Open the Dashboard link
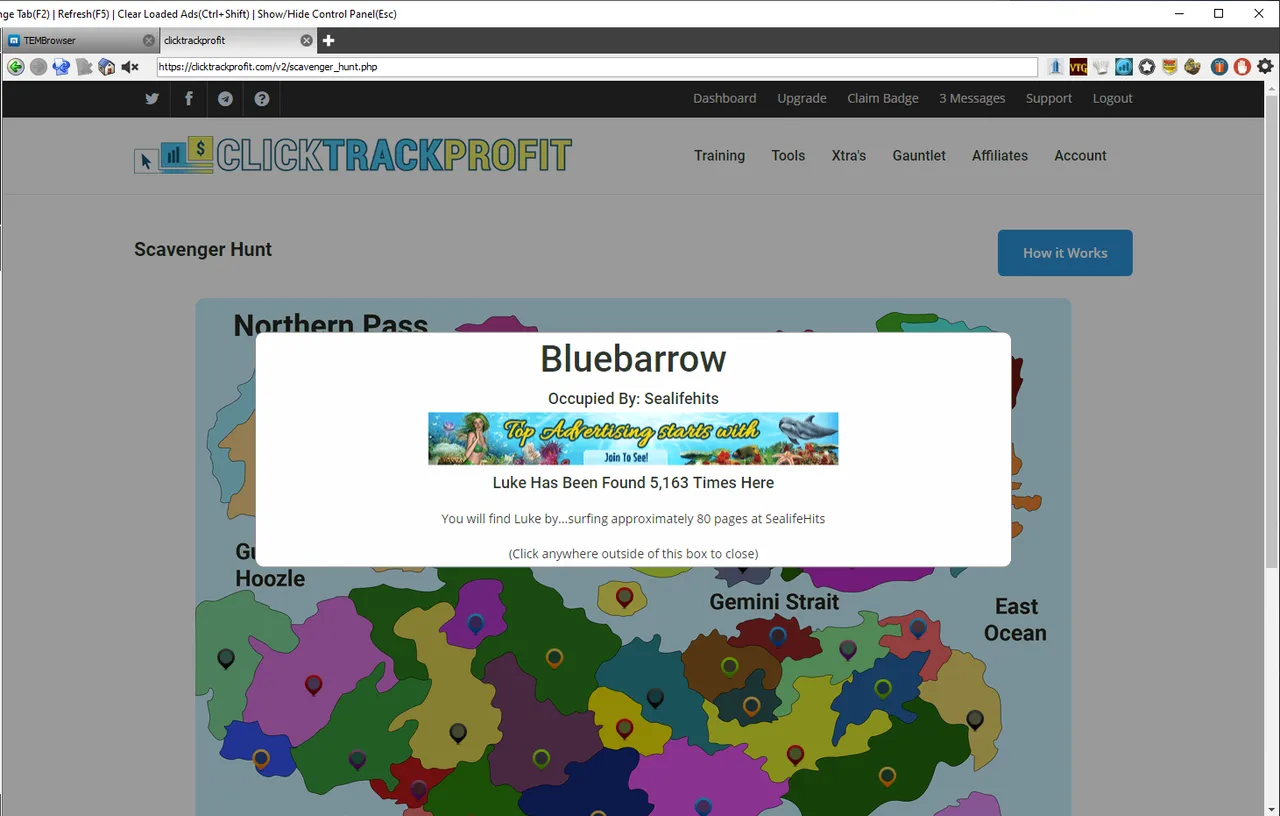This screenshot has height=816, width=1280. pos(725,98)
